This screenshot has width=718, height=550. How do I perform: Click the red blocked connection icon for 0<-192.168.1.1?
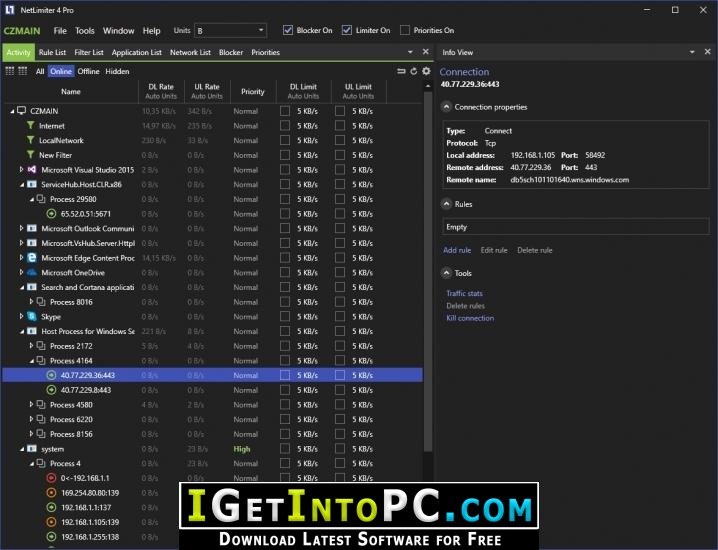click(x=51, y=478)
